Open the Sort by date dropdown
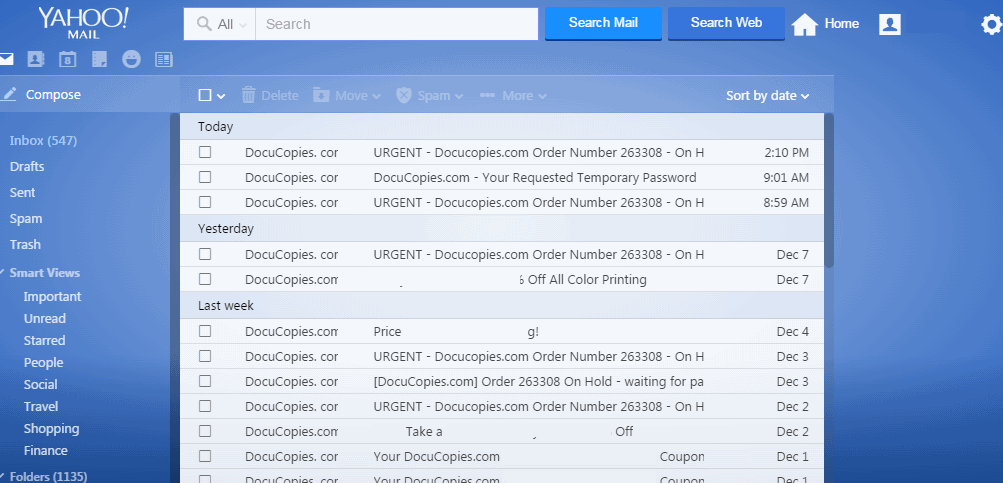Screen dimensions: 1003x483 tap(767, 96)
